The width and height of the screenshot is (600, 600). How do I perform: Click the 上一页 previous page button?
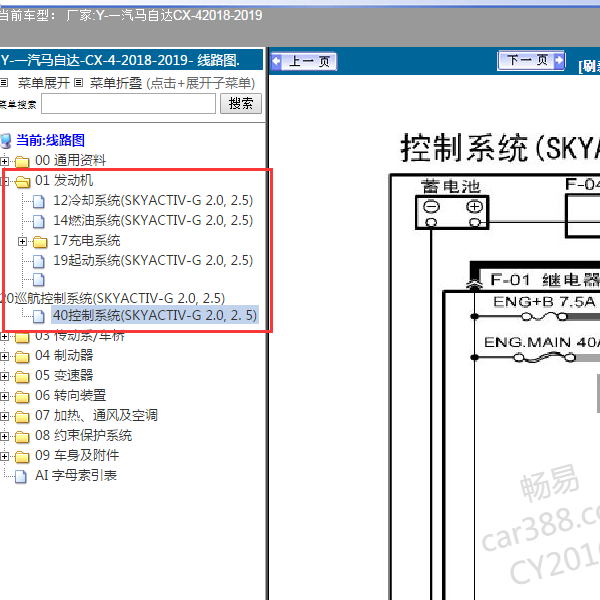point(304,62)
